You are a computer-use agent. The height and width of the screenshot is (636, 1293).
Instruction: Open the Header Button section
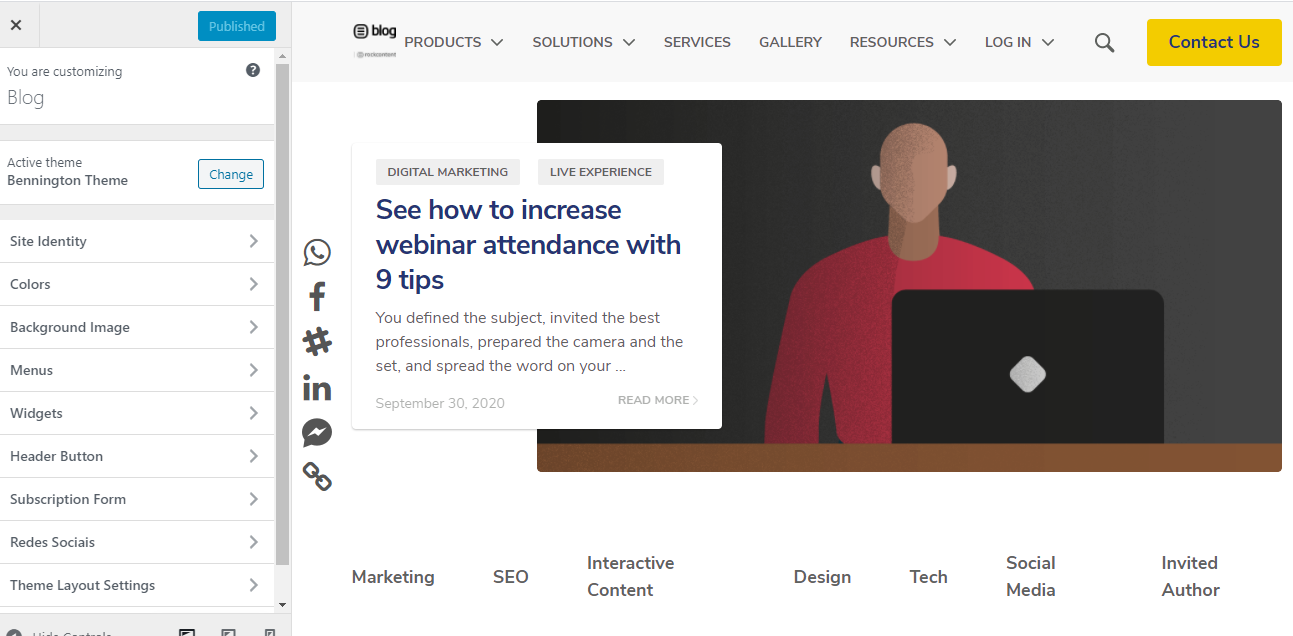tap(137, 456)
